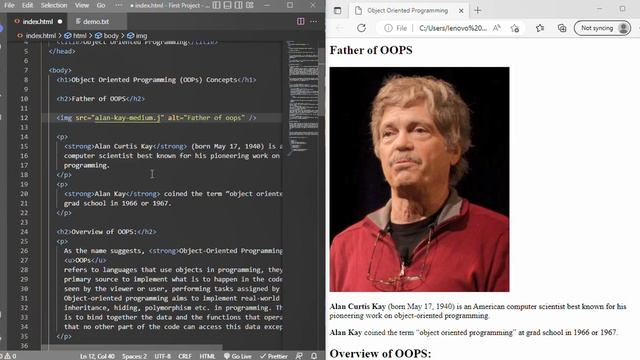The width and height of the screenshot is (640, 360).
Task: Show more menu items via the title bar ellipsis
Action: point(118,5)
